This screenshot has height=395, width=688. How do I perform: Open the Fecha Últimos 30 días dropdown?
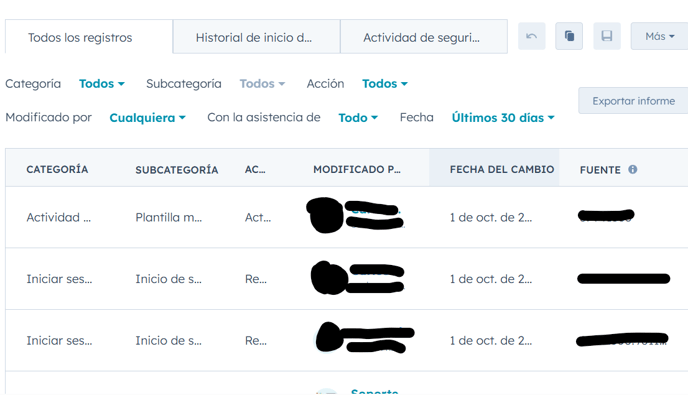click(x=503, y=118)
